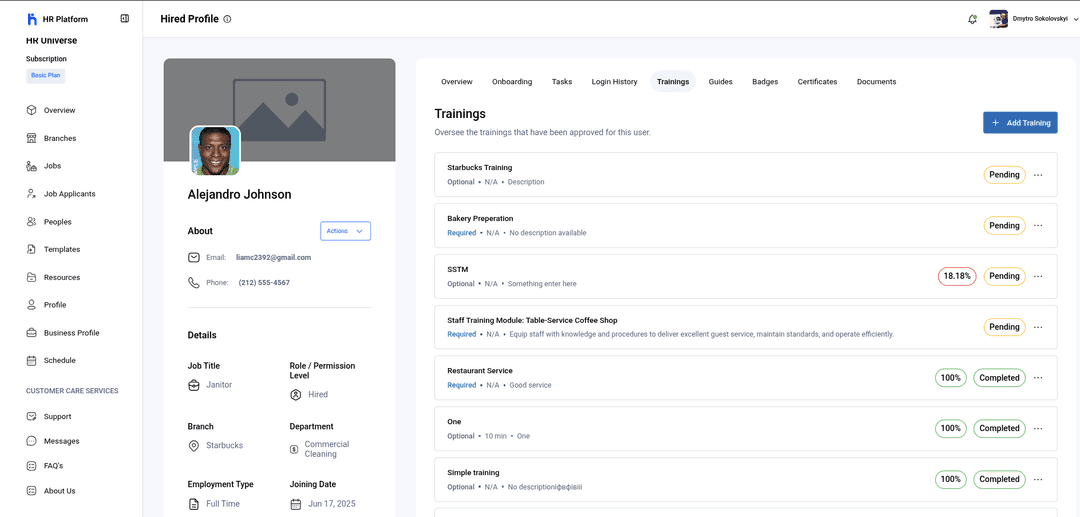Collapse the sidebar with the panel icon
Screen dimensions: 1080x517
[x=125, y=18]
